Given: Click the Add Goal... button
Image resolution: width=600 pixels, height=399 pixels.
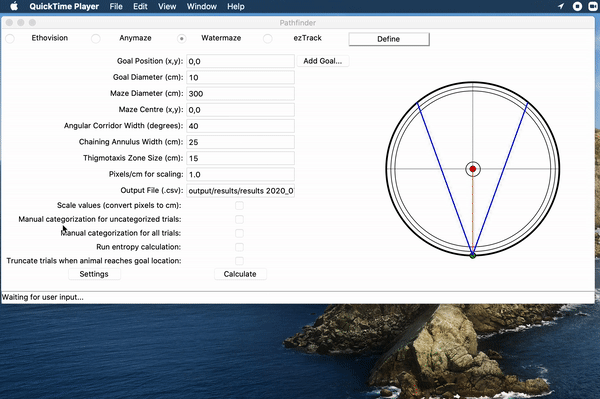Looking at the screenshot, I should coord(323,61).
